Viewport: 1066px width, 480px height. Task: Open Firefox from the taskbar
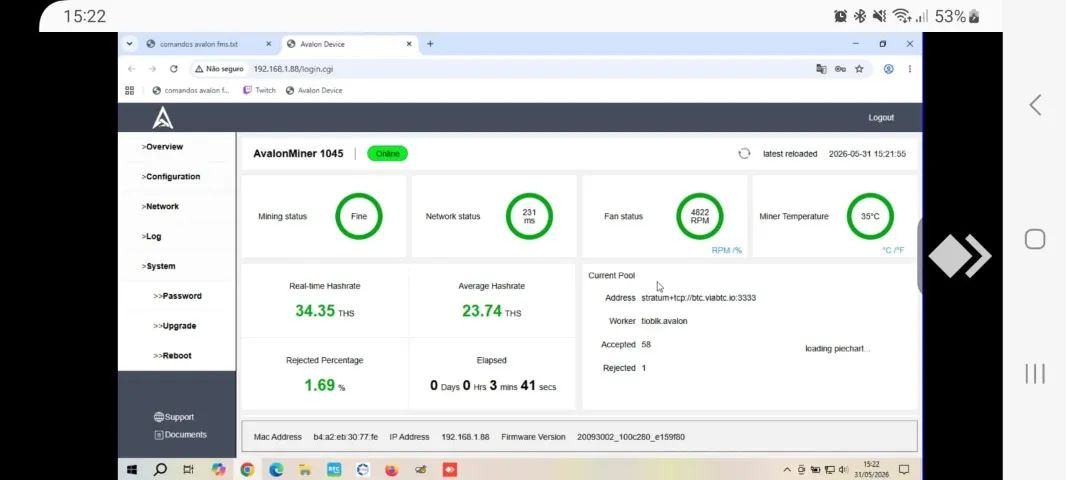pyautogui.click(x=392, y=469)
